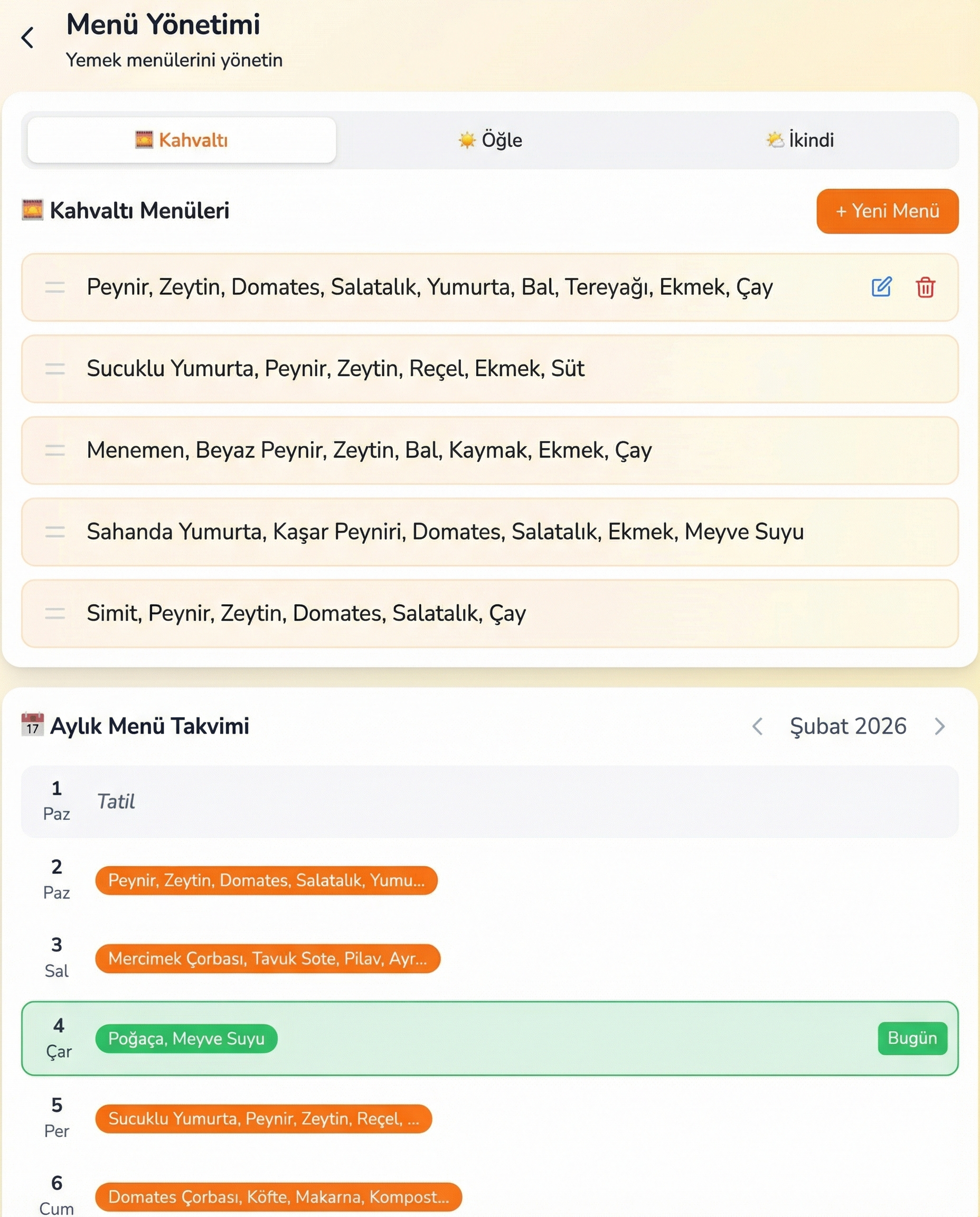Add a new menu with Yeni Menü
This screenshot has width=980, height=1217.
pyautogui.click(x=887, y=211)
